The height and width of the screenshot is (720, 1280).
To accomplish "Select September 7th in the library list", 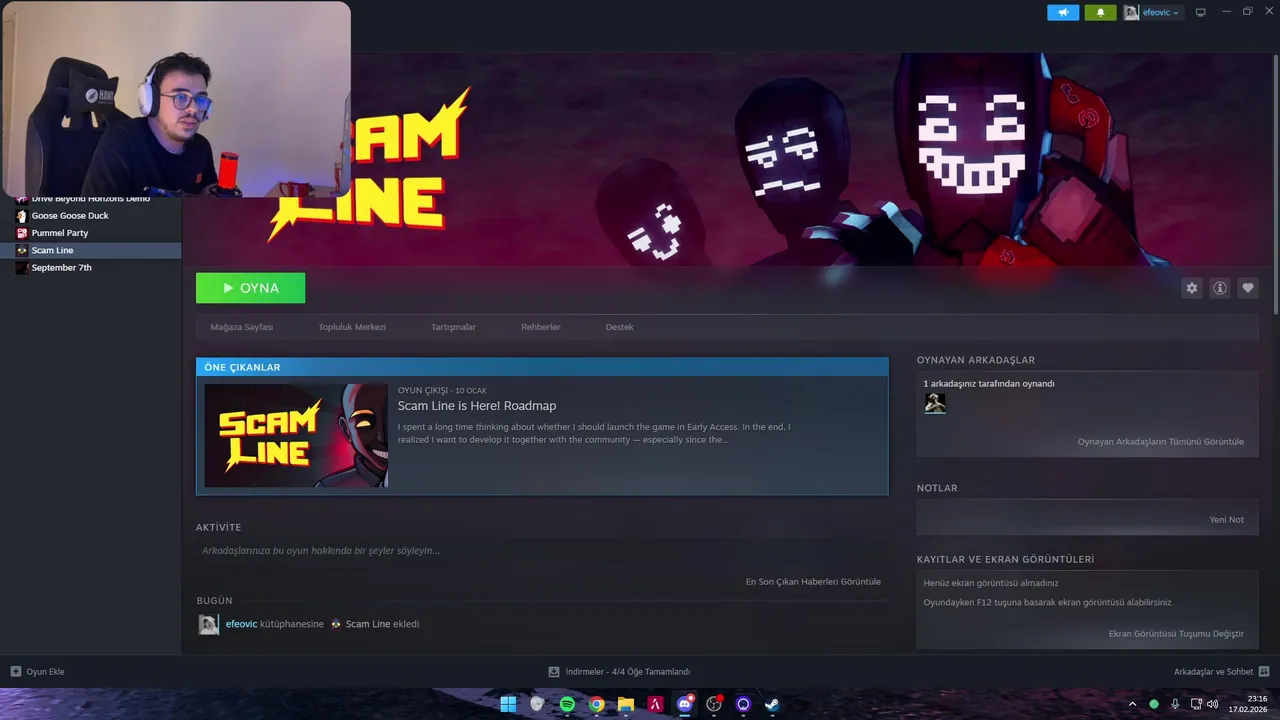I will point(90,268).
